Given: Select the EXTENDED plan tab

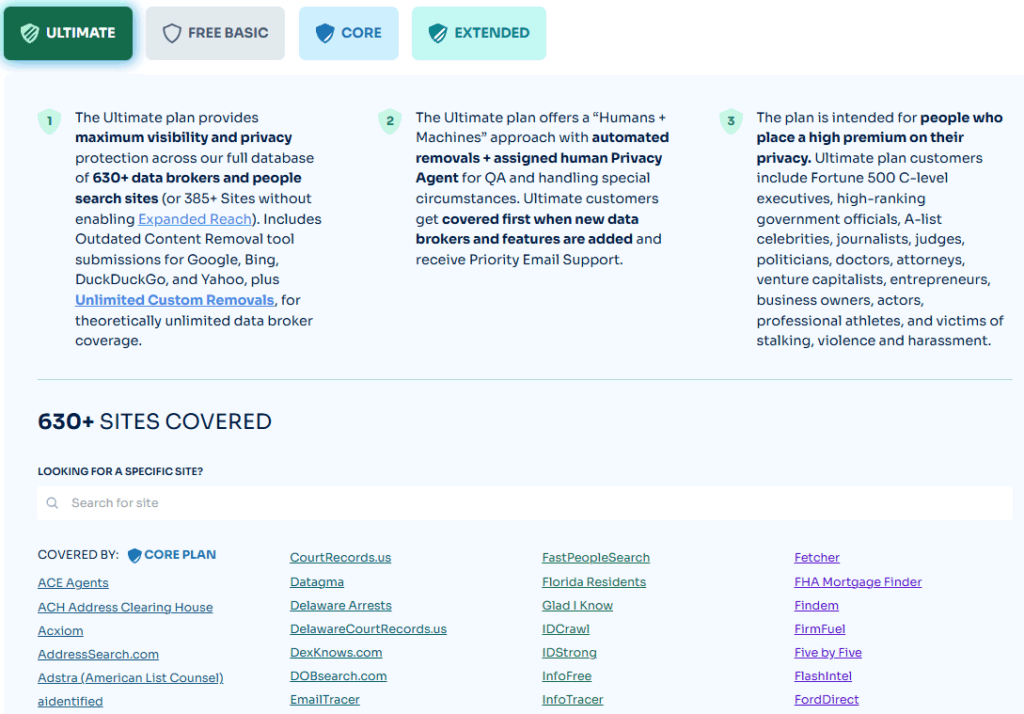Looking at the screenshot, I should pyautogui.click(x=478, y=32).
